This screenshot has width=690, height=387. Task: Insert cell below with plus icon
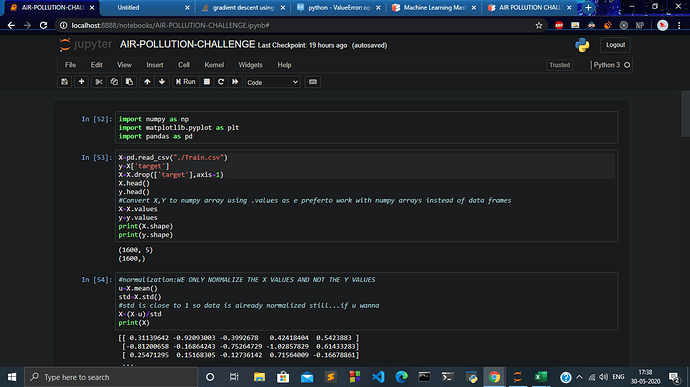click(x=81, y=82)
